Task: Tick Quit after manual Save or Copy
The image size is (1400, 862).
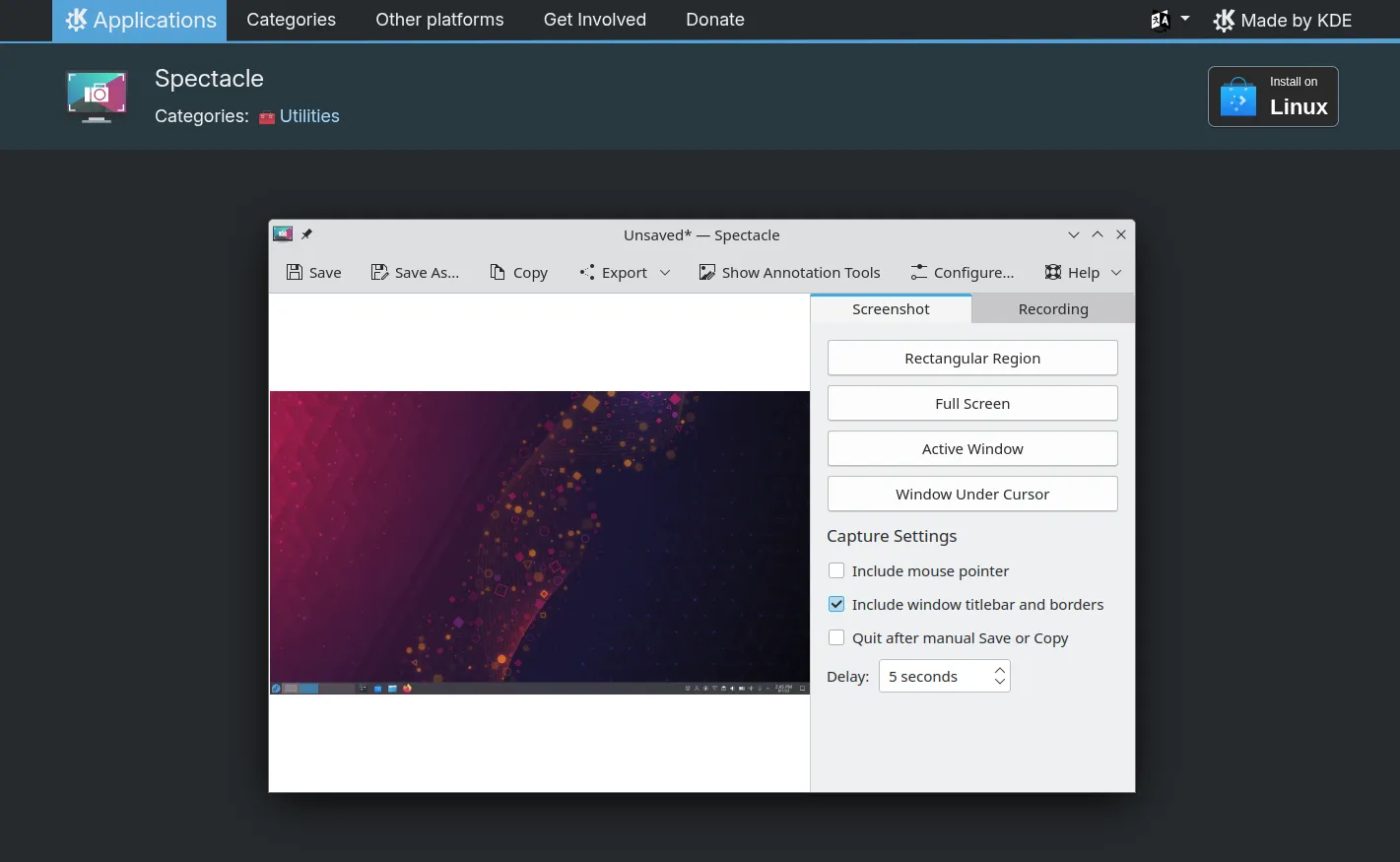Action: (836, 637)
